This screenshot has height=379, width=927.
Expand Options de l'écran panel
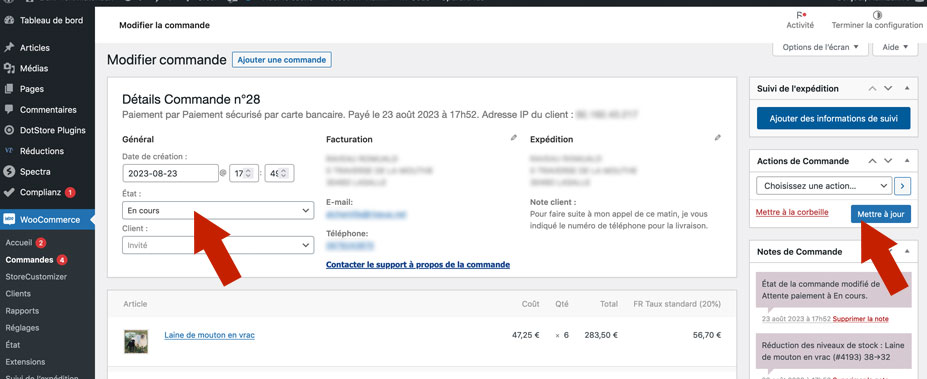coord(820,47)
